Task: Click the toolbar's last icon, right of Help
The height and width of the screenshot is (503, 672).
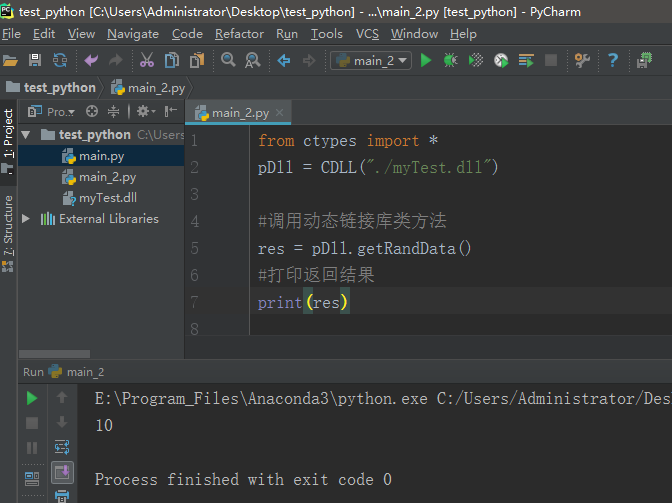Action: pyautogui.click(x=644, y=60)
